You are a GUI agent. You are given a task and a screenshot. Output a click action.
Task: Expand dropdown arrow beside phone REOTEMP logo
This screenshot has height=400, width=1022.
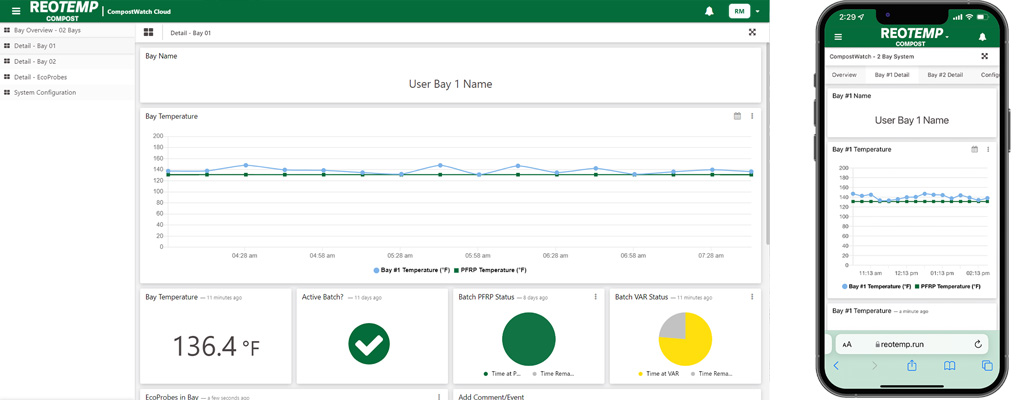pos(947,37)
